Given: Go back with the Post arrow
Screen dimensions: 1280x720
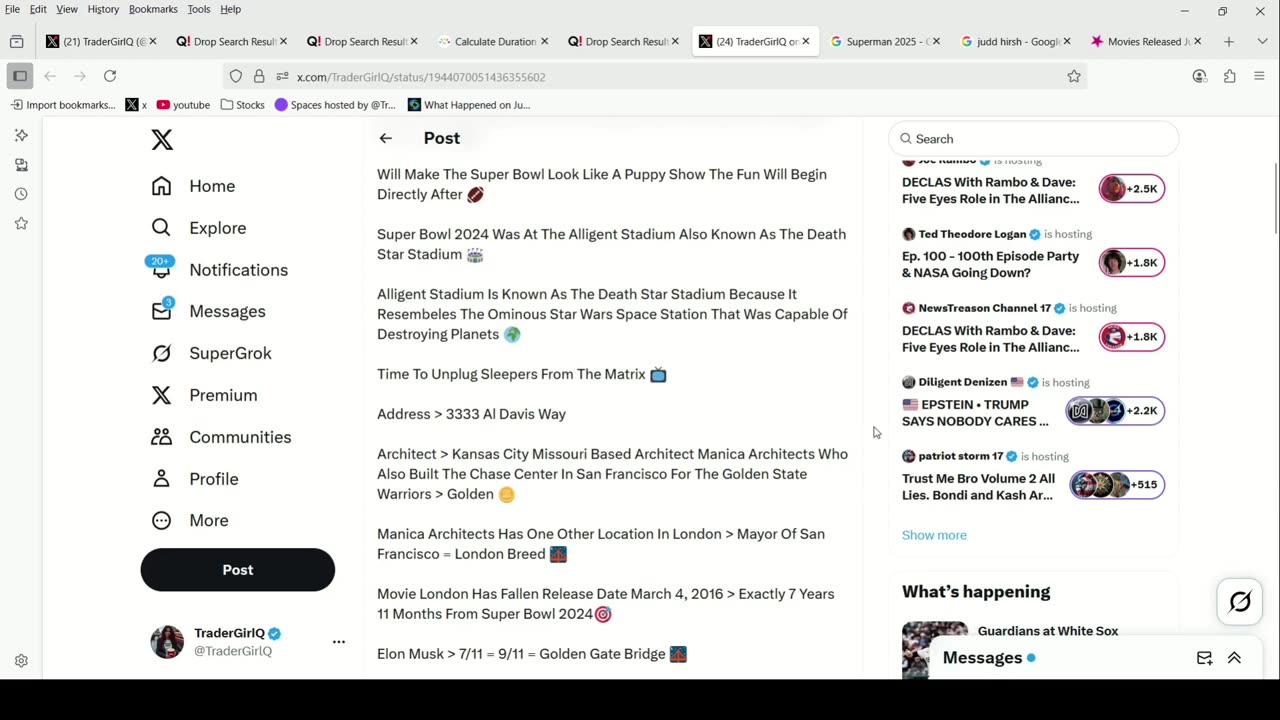Looking at the screenshot, I should pyautogui.click(x=386, y=138).
